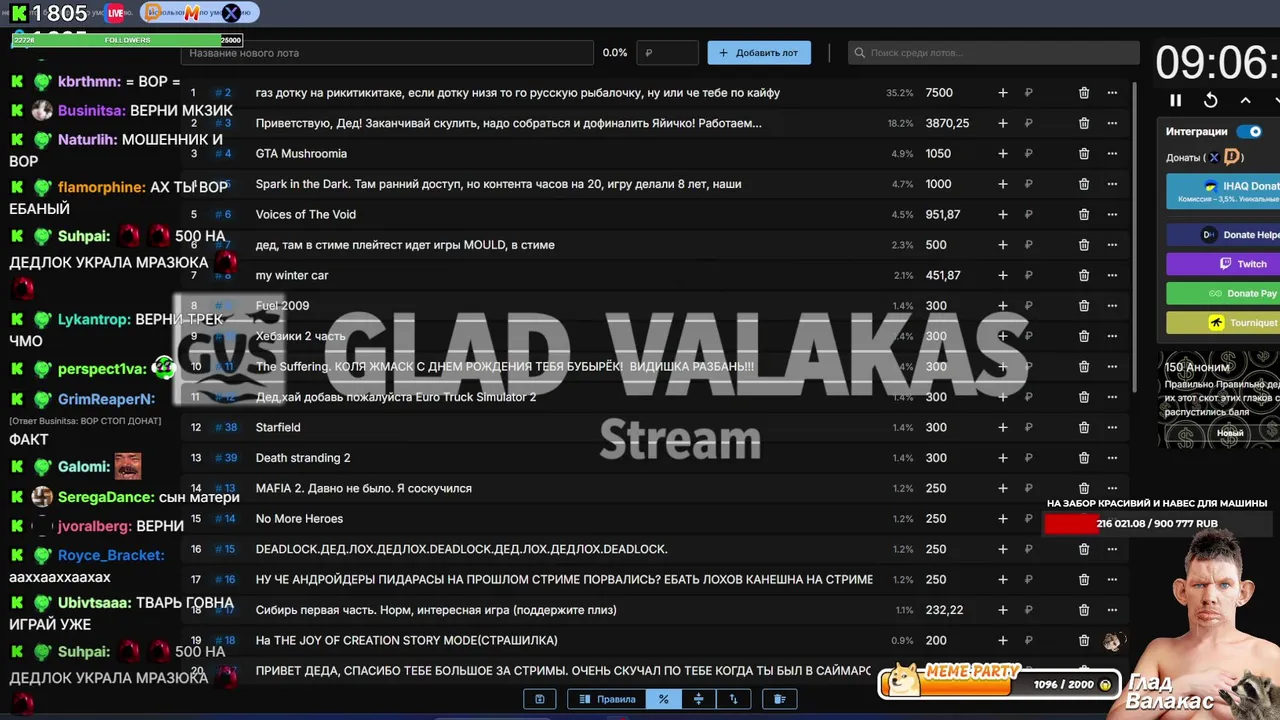Click the orange D icon near Донаты
Viewport: 1280px width, 720px height.
tap(1232, 157)
